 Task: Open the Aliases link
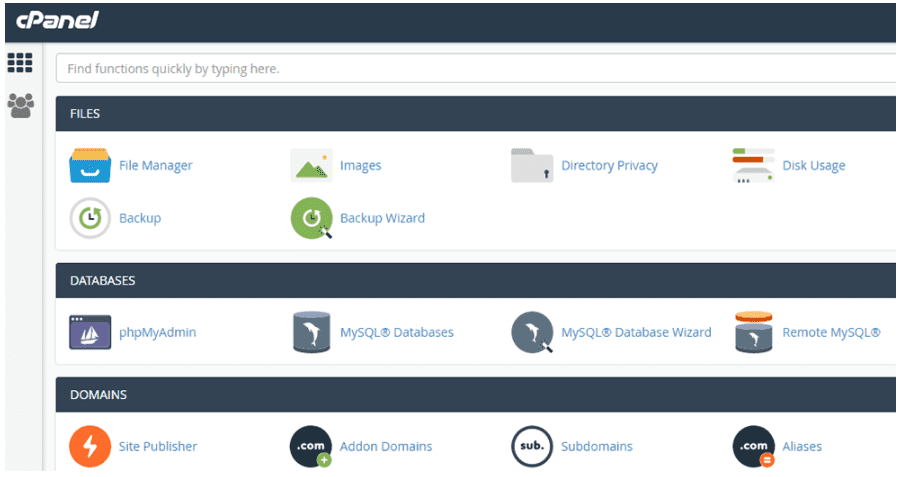802,447
